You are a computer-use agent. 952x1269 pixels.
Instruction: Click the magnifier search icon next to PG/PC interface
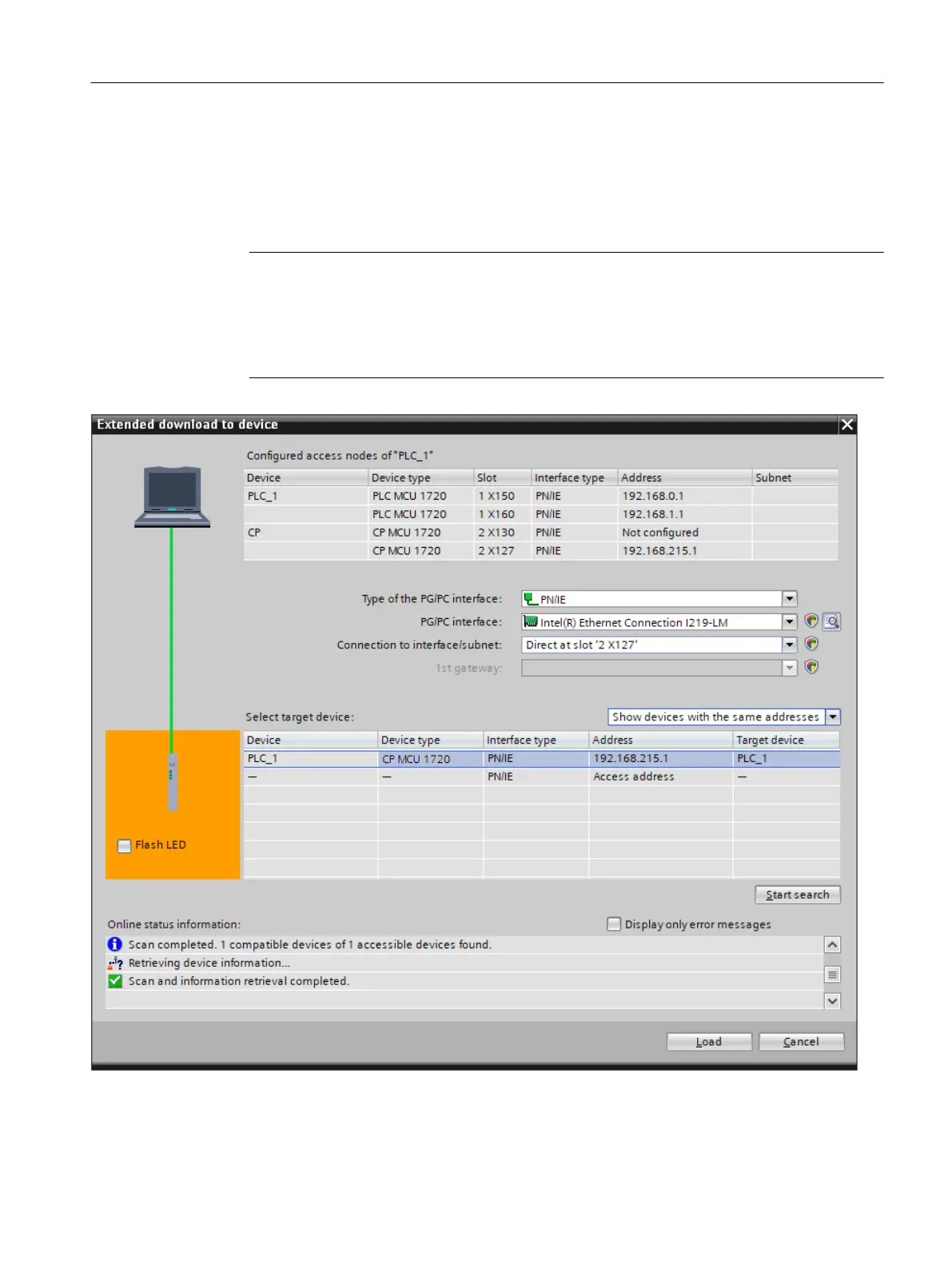tap(831, 621)
